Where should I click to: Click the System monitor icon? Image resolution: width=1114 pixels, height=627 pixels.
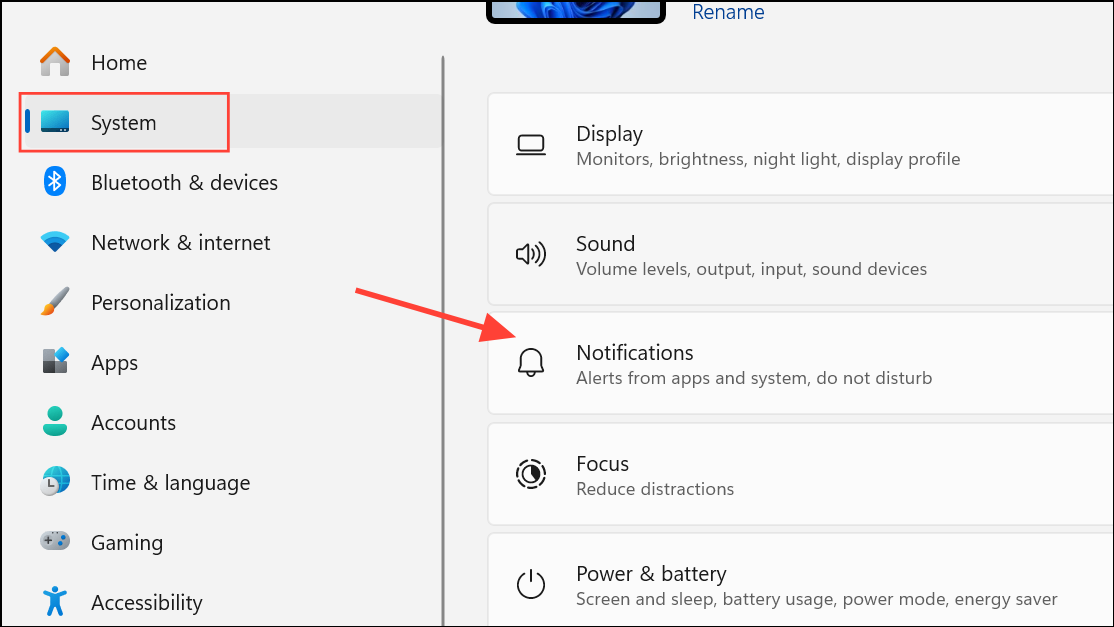[x=55, y=122]
